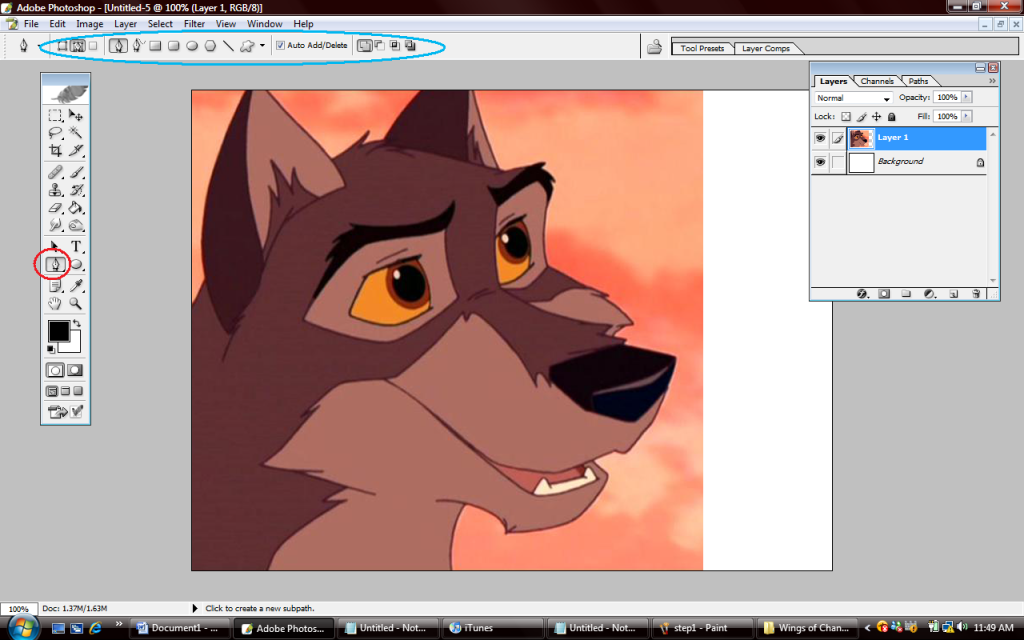
Task: Click the black foreground color swatch
Action: click(58, 331)
